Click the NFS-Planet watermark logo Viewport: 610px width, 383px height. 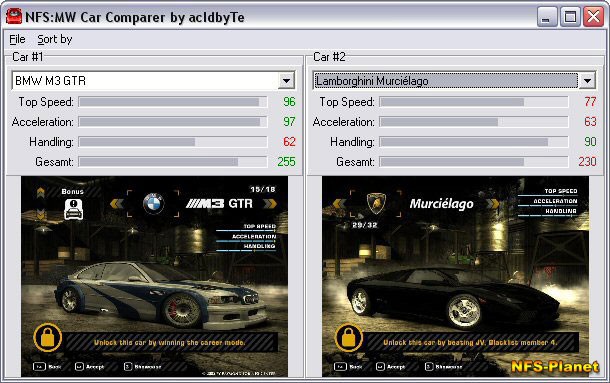click(x=555, y=367)
